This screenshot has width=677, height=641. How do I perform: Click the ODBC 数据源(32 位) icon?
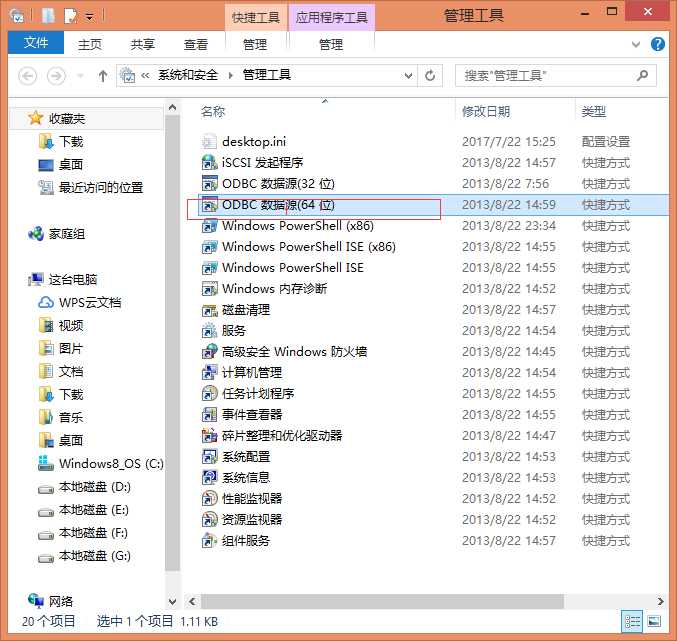(209, 183)
